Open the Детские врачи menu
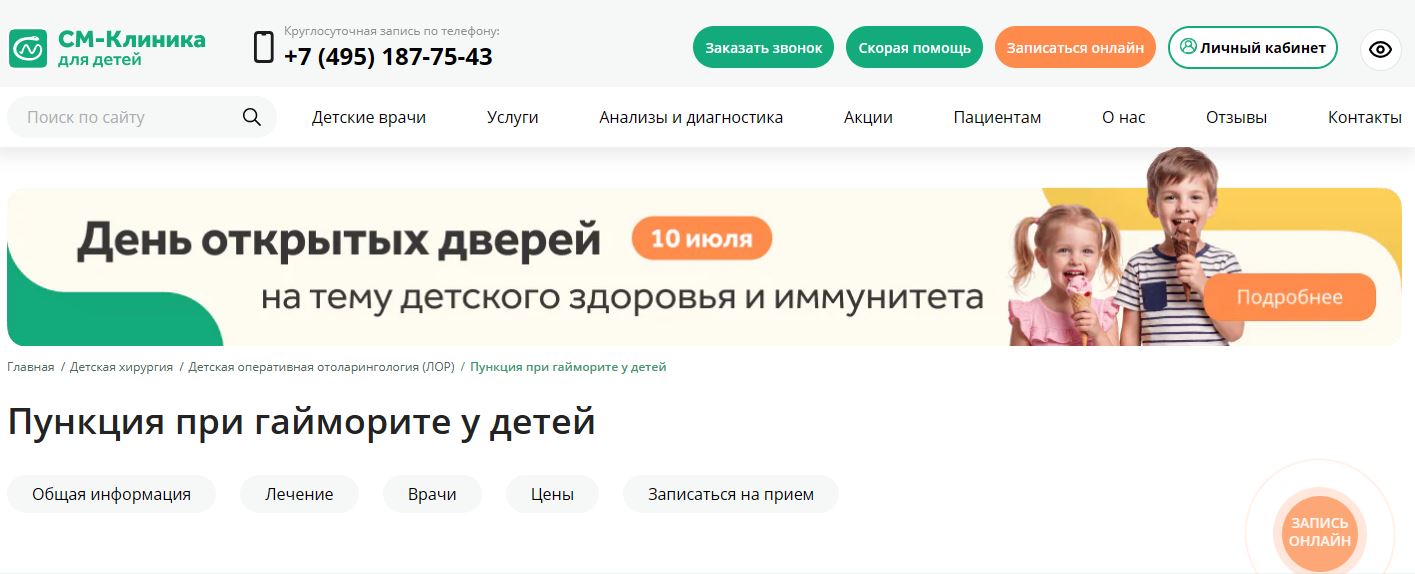The height and width of the screenshot is (574, 1415). coord(369,117)
